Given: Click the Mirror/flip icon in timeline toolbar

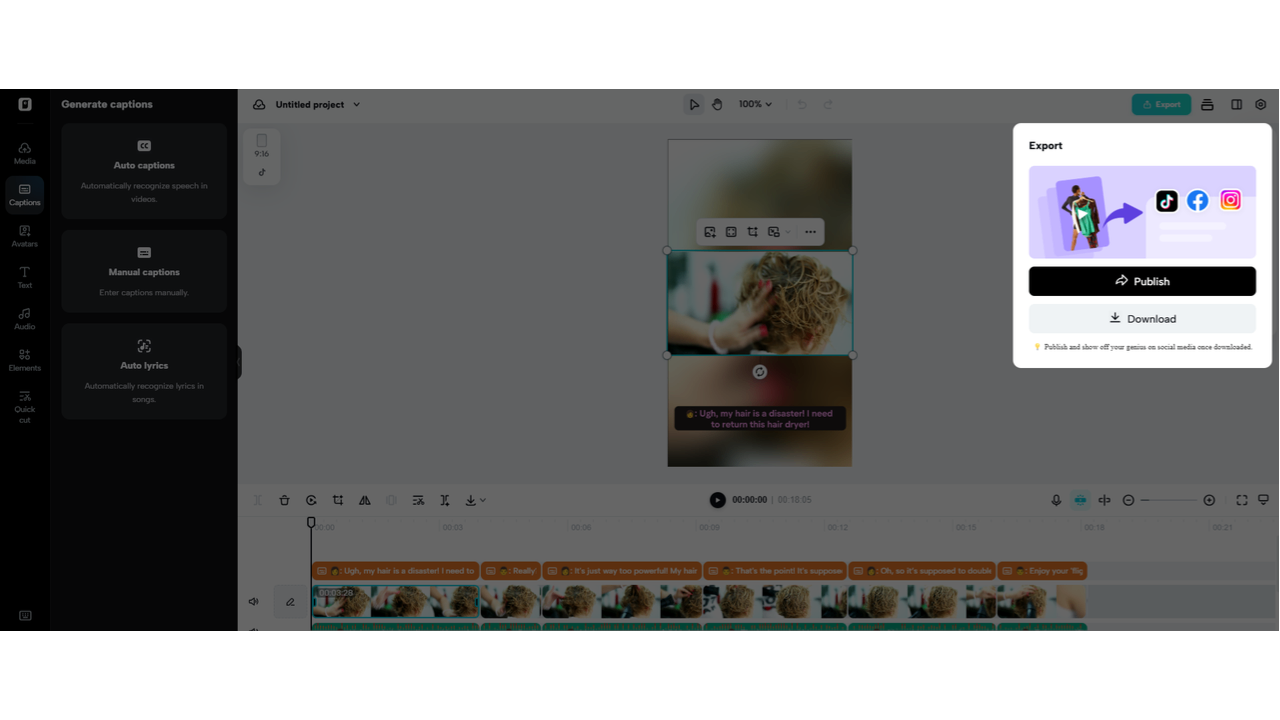Looking at the screenshot, I should (364, 500).
